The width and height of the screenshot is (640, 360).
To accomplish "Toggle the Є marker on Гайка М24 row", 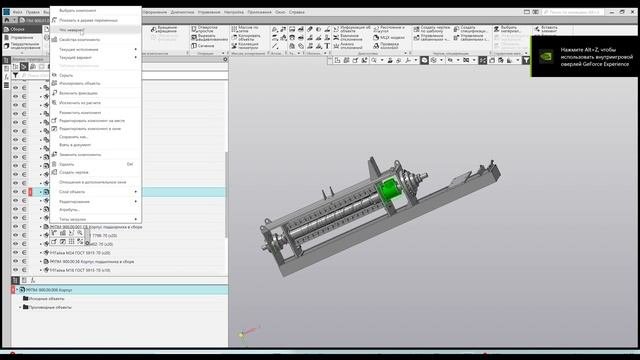I will click(24, 253).
